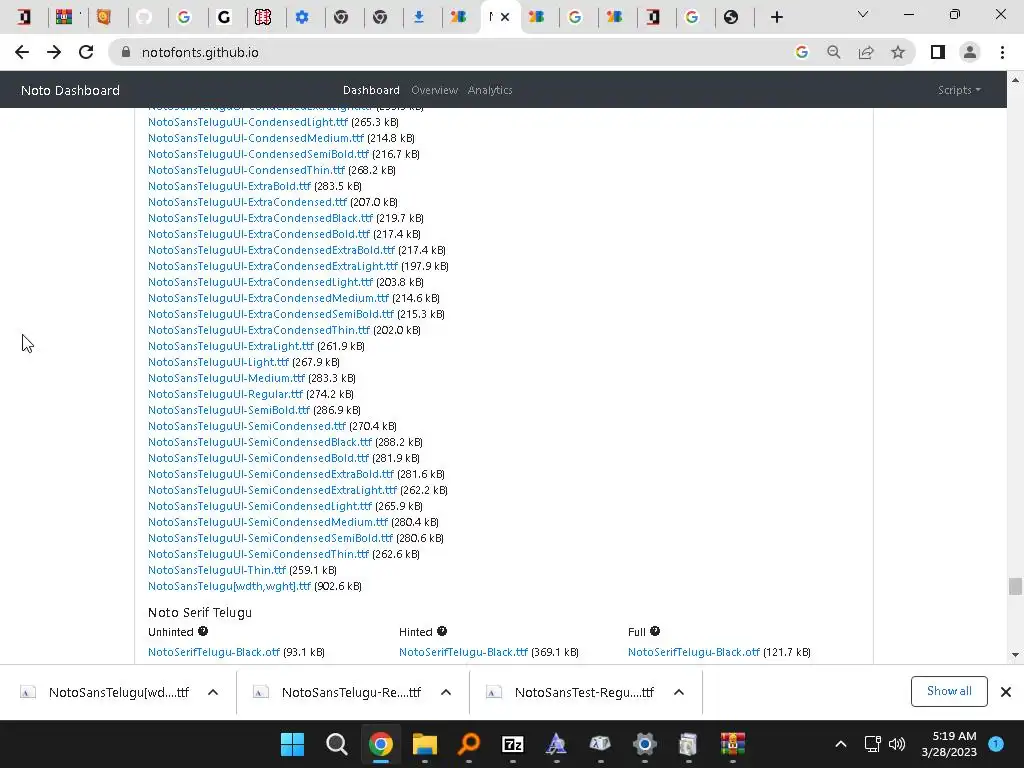
Task: Download NotoSansTeluguUI-ExtraCondensedBlack.ttf
Action: (260, 218)
